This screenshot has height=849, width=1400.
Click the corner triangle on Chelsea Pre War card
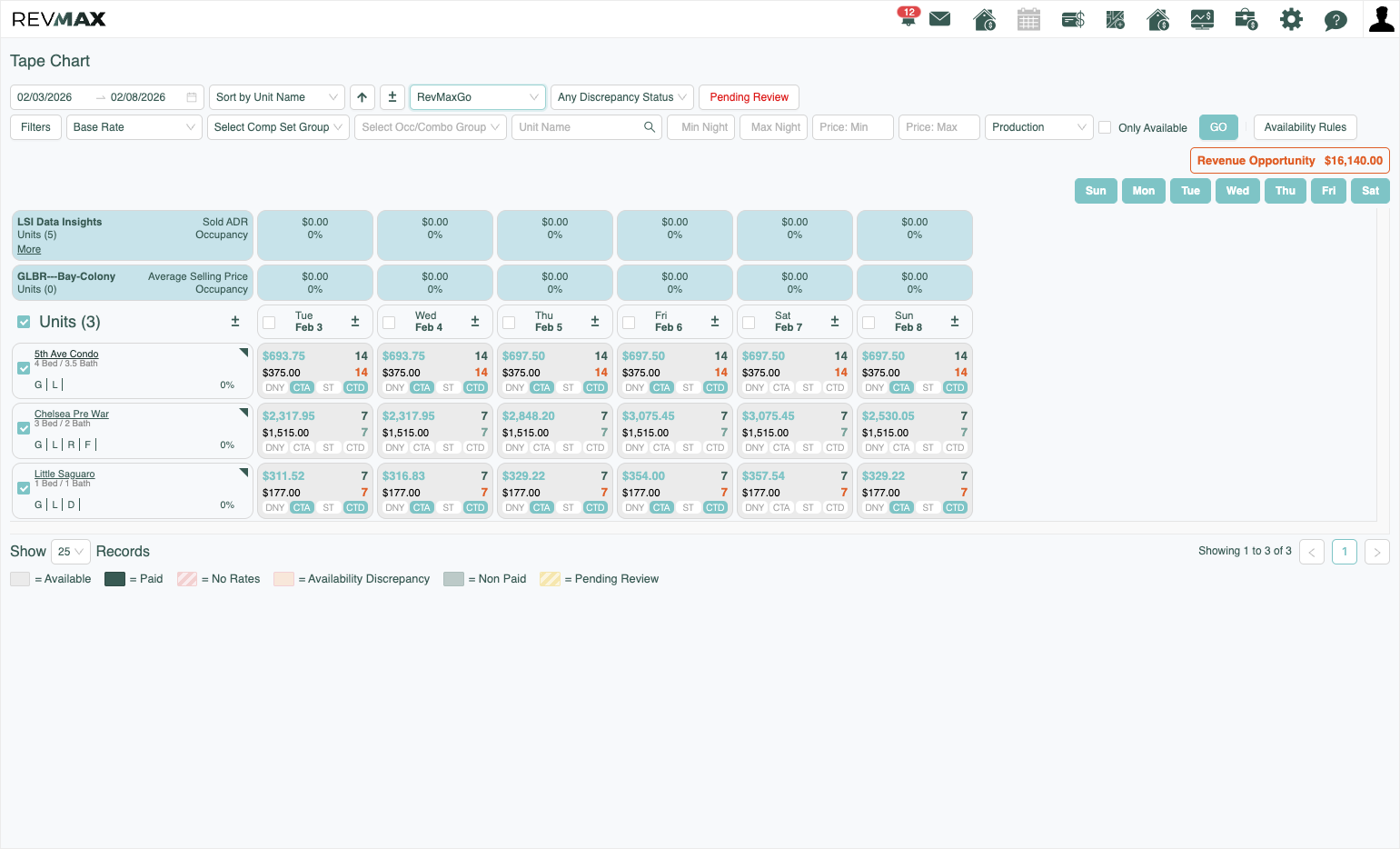[243, 412]
